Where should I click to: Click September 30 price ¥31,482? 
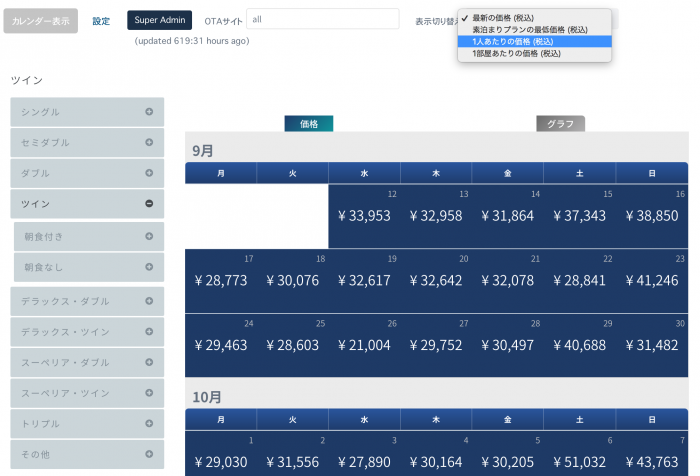tap(652, 345)
